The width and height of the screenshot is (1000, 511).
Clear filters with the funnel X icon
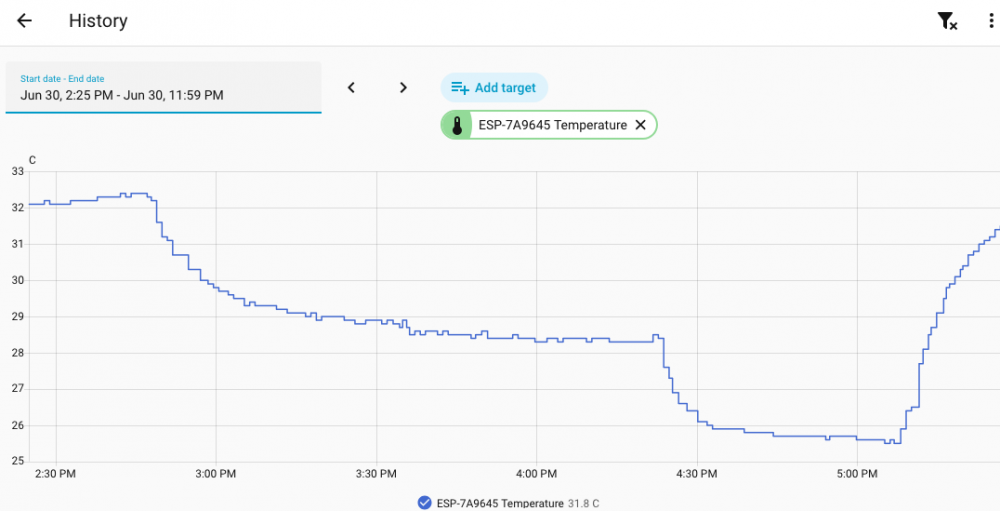pyautogui.click(x=947, y=21)
